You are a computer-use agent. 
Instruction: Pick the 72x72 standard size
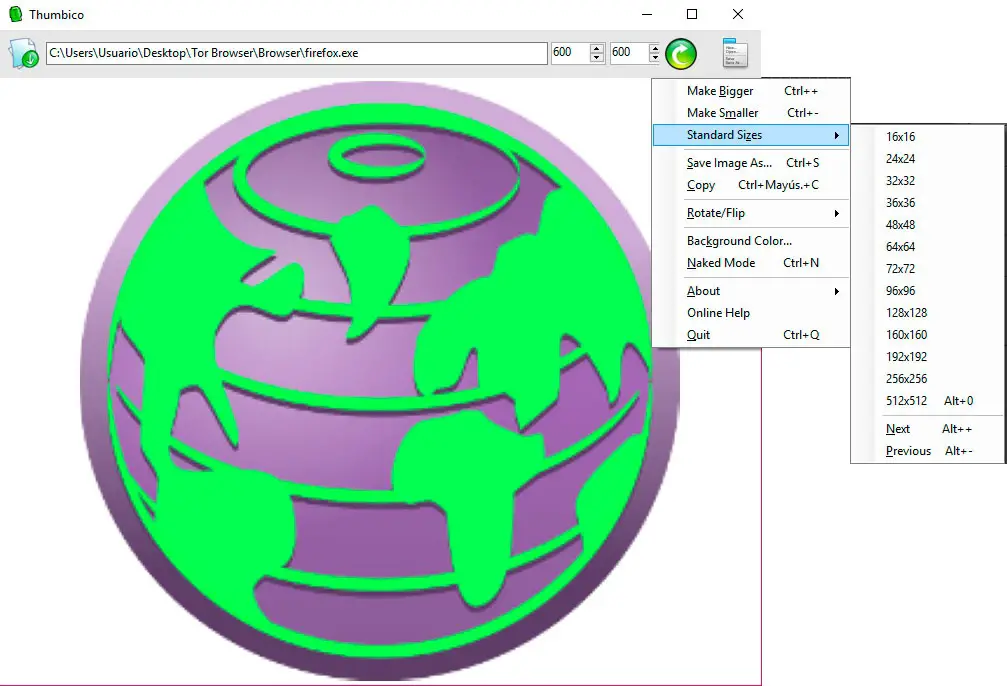click(927, 268)
